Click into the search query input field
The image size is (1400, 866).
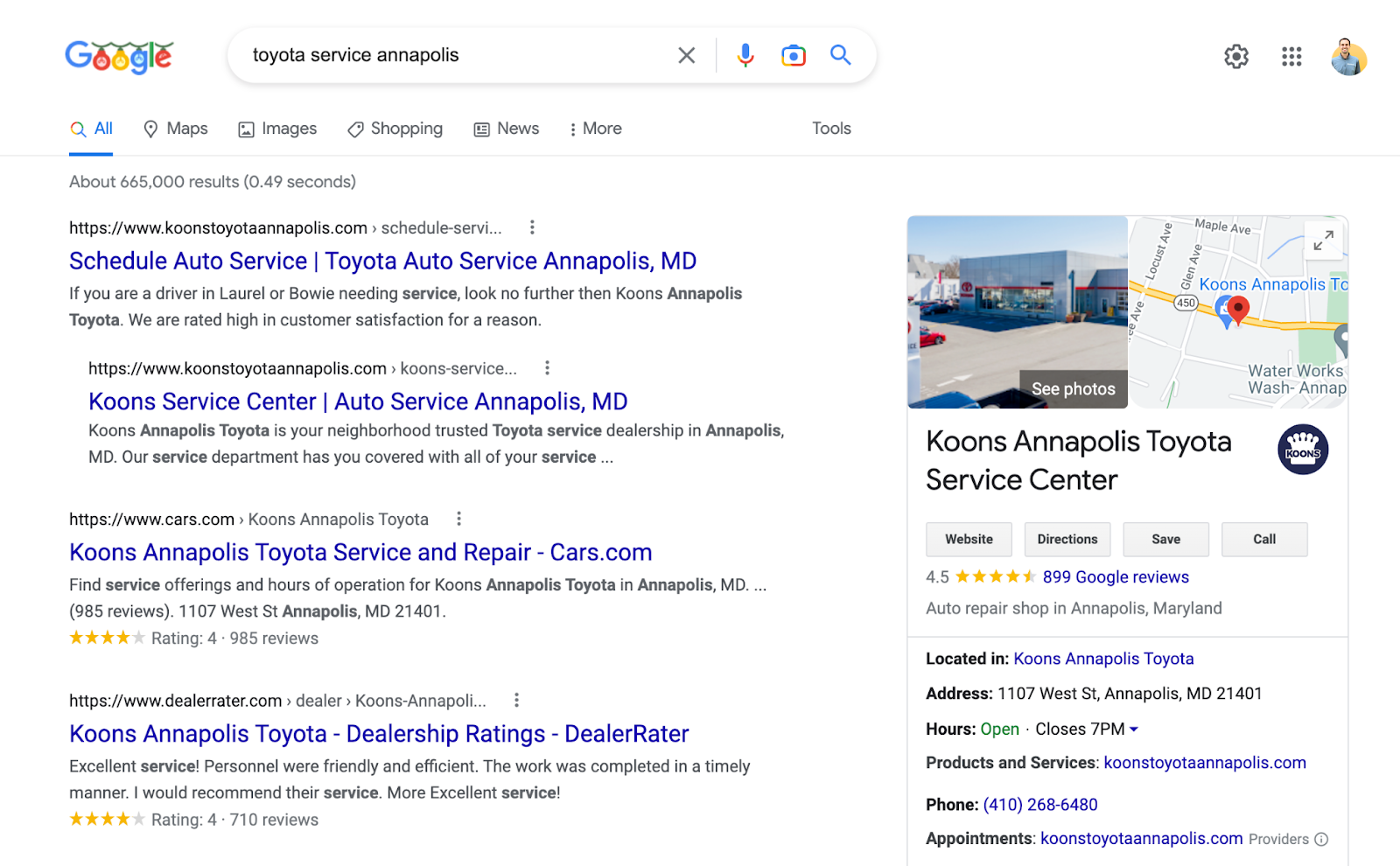455,55
